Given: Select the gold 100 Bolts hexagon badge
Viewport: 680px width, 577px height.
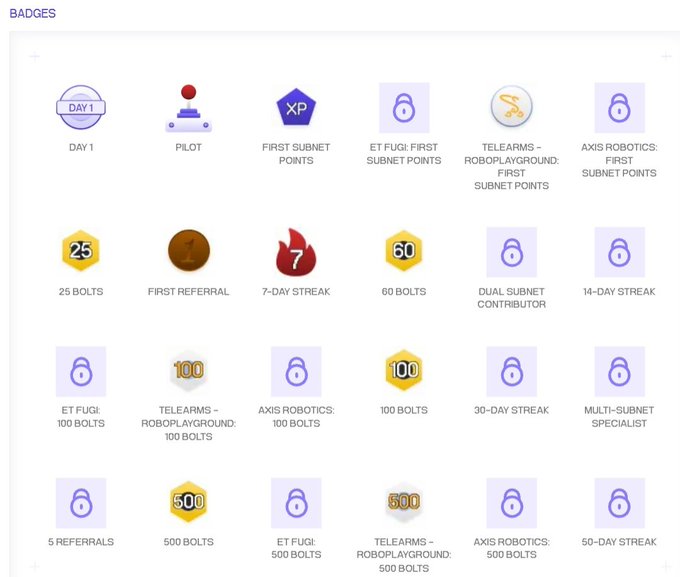Looking at the screenshot, I should click(x=404, y=370).
